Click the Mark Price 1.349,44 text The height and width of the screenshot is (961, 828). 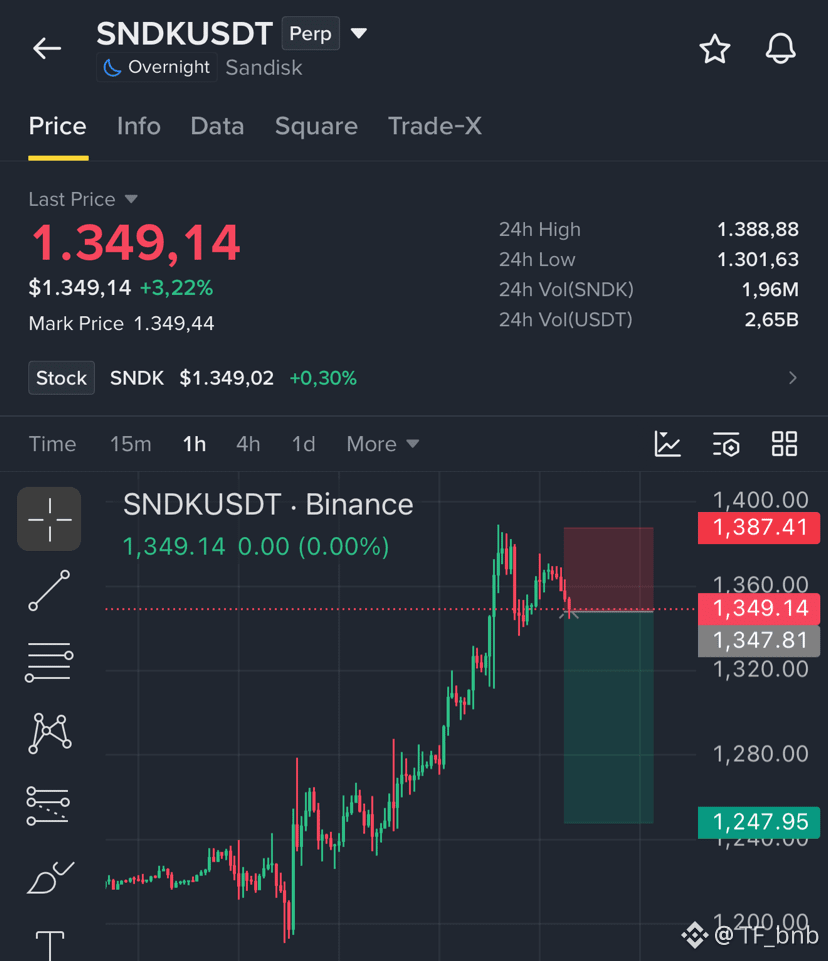[121, 324]
